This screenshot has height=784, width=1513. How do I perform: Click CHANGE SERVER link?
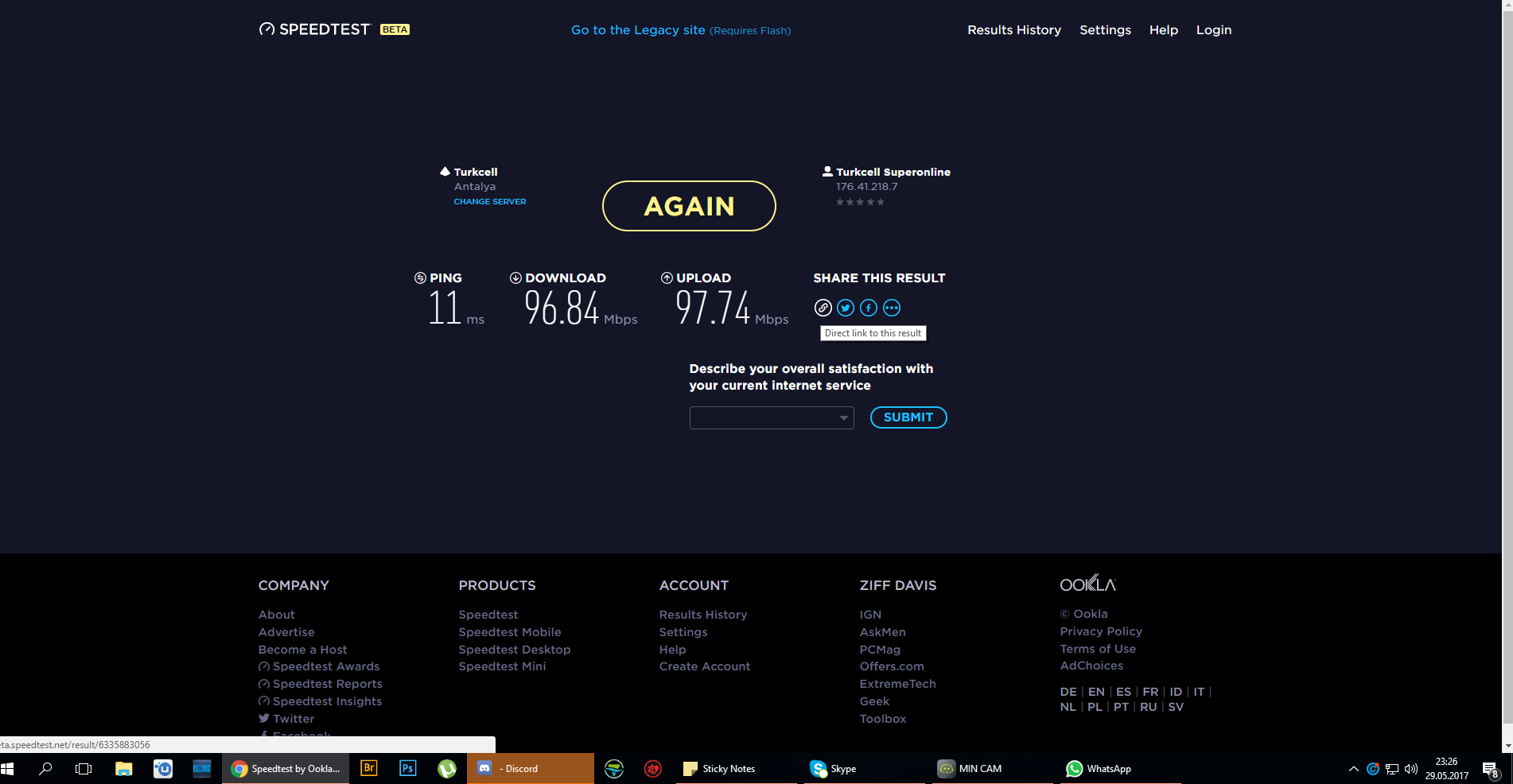490,202
